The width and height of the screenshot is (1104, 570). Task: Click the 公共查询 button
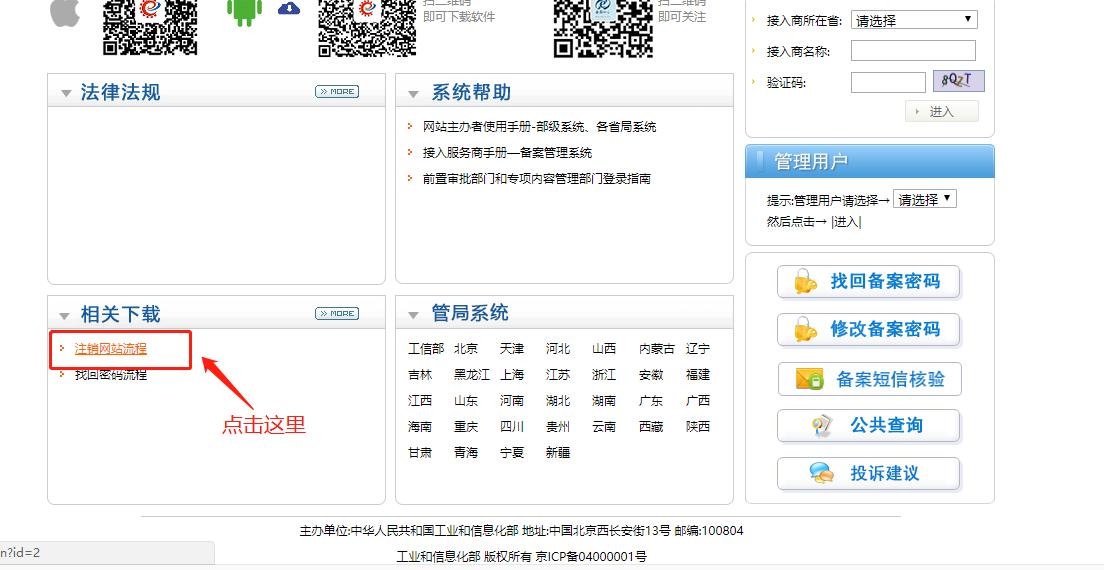click(x=869, y=426)
